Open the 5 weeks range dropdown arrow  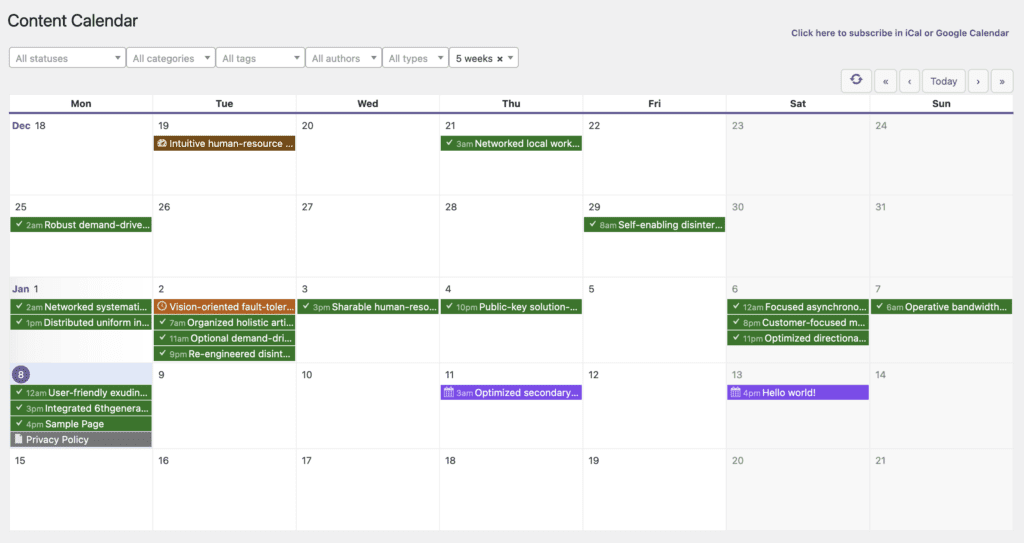click(511, 58)
